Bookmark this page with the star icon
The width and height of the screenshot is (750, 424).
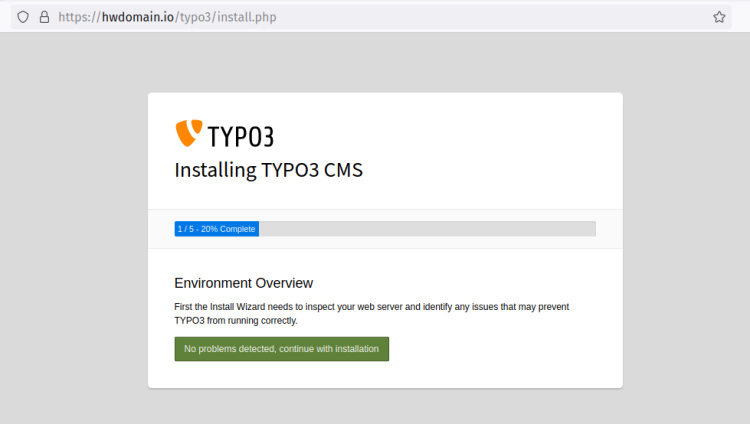719,17
